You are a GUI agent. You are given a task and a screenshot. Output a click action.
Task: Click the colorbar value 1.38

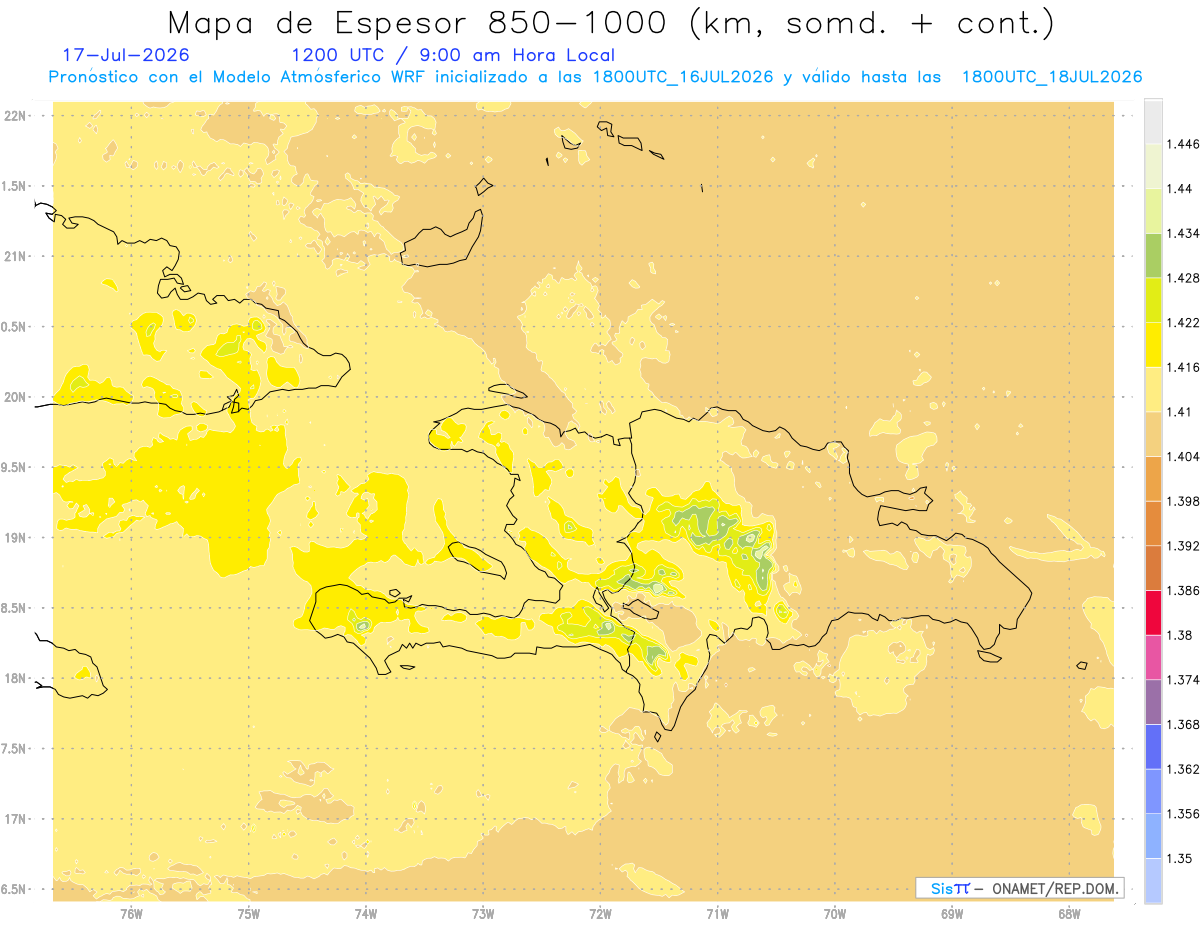click(x=1179, y=635)
